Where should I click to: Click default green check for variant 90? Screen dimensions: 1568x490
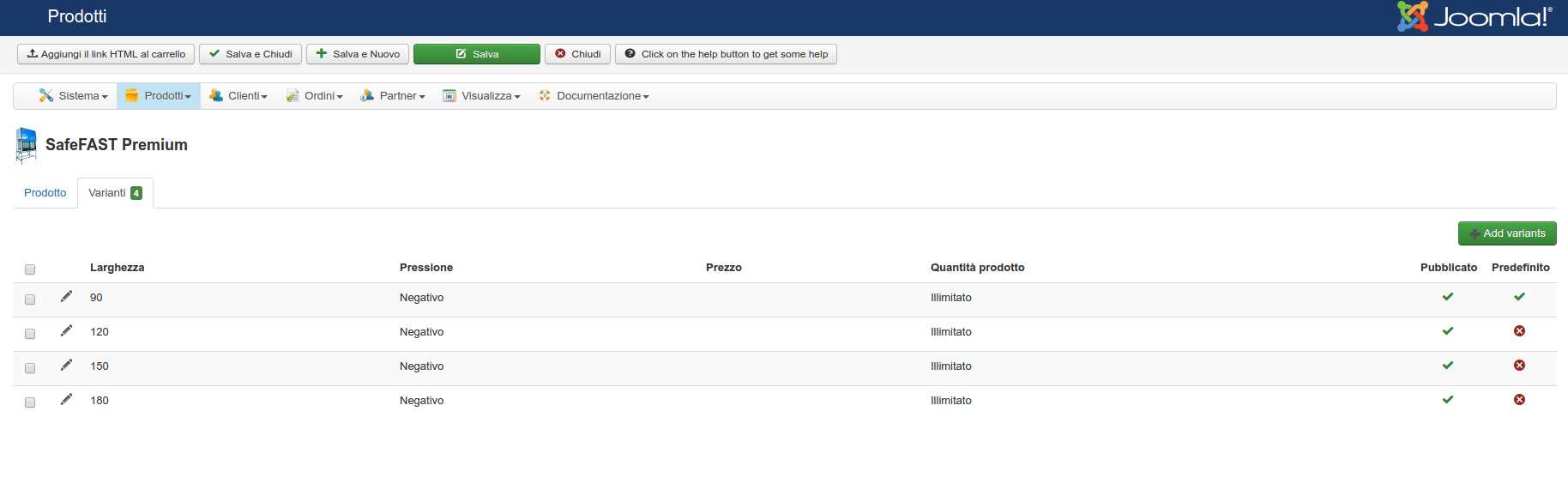point(1519,297)
